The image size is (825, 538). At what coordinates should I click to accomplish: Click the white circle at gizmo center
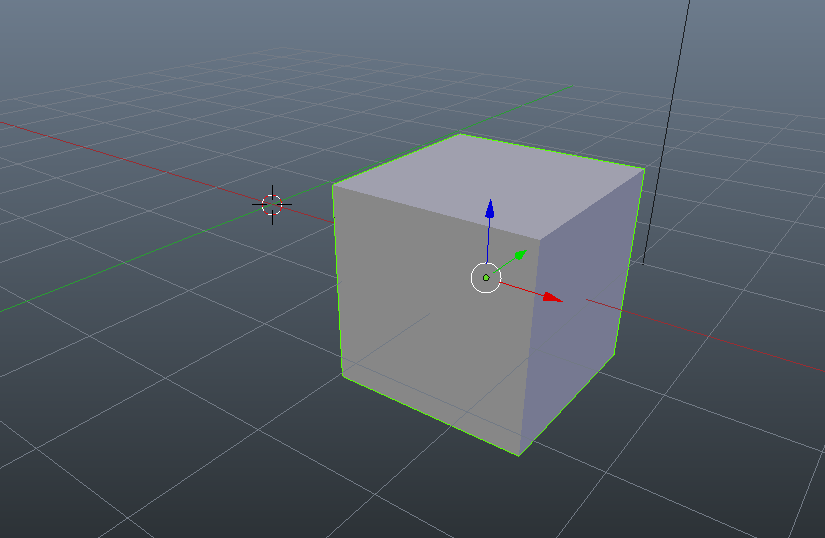point(485,278)
